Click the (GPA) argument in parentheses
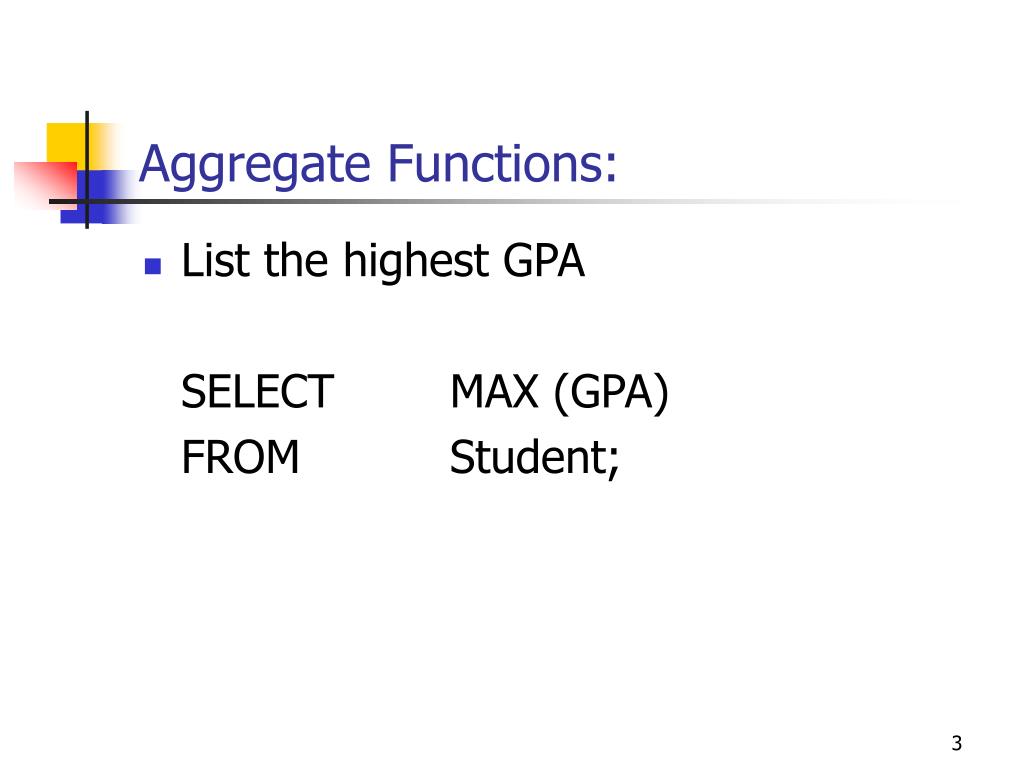The height and width of the screenshot is (768, 1024). click(611, 392)
